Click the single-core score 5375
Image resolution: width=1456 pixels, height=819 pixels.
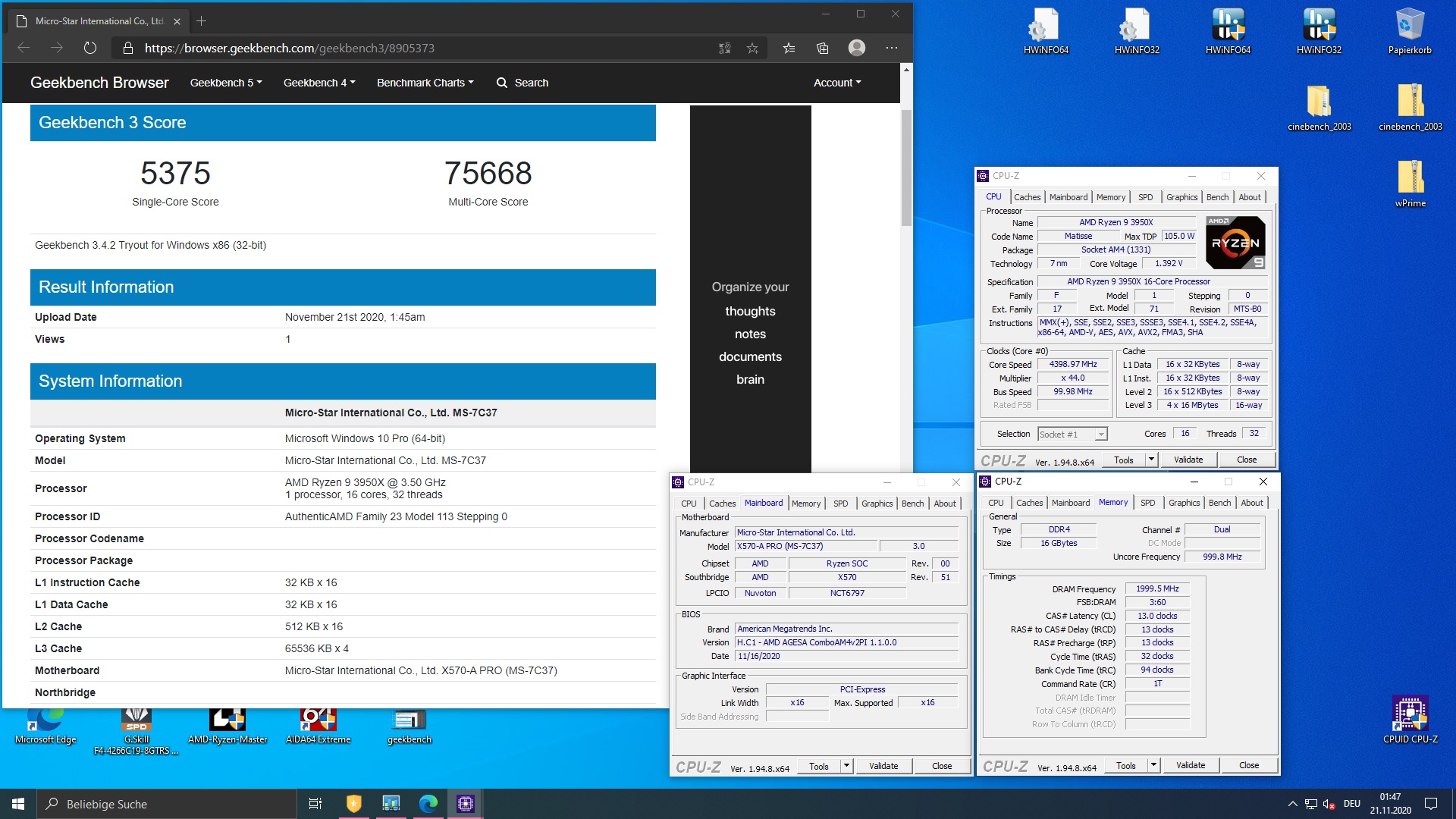[175, 173]
